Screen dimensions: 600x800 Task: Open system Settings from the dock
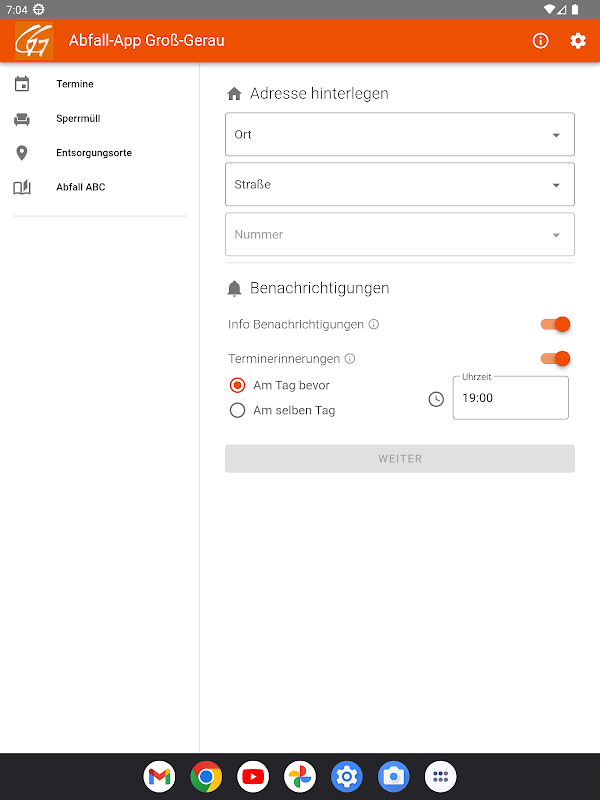pyautogui.click(x=347, y=777)
